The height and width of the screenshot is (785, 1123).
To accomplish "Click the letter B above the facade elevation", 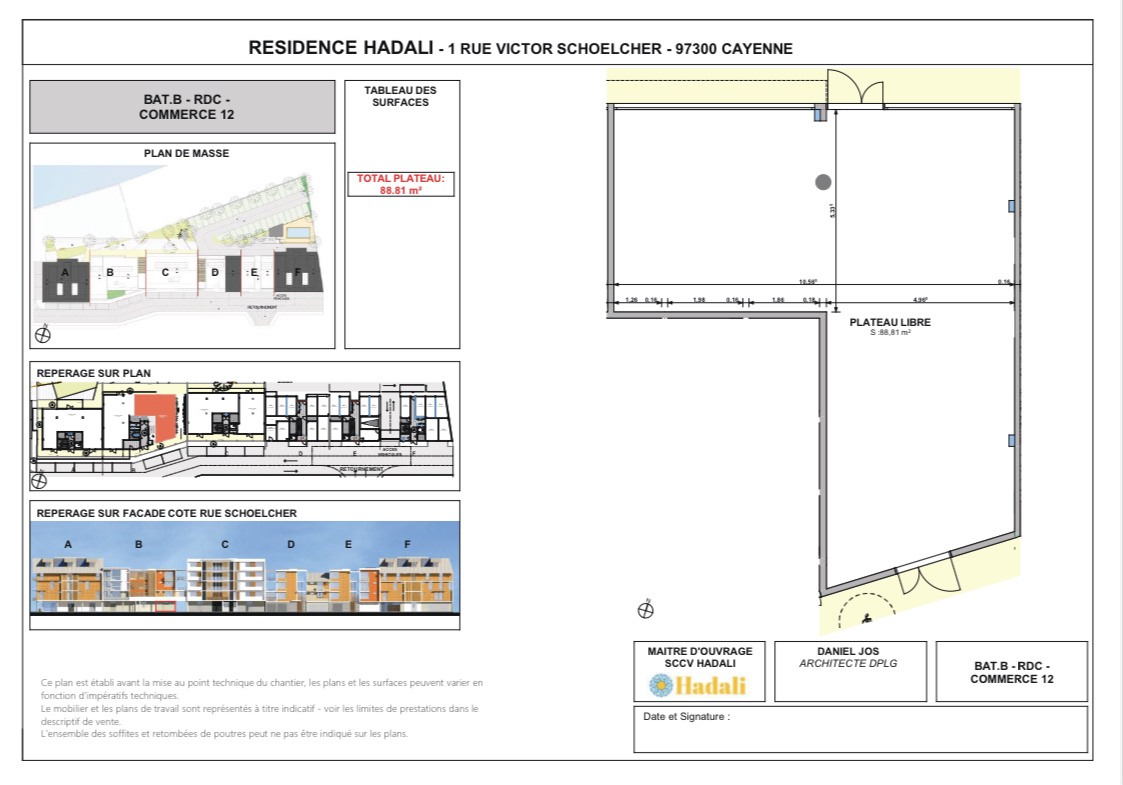I will [x=139, y=544].
